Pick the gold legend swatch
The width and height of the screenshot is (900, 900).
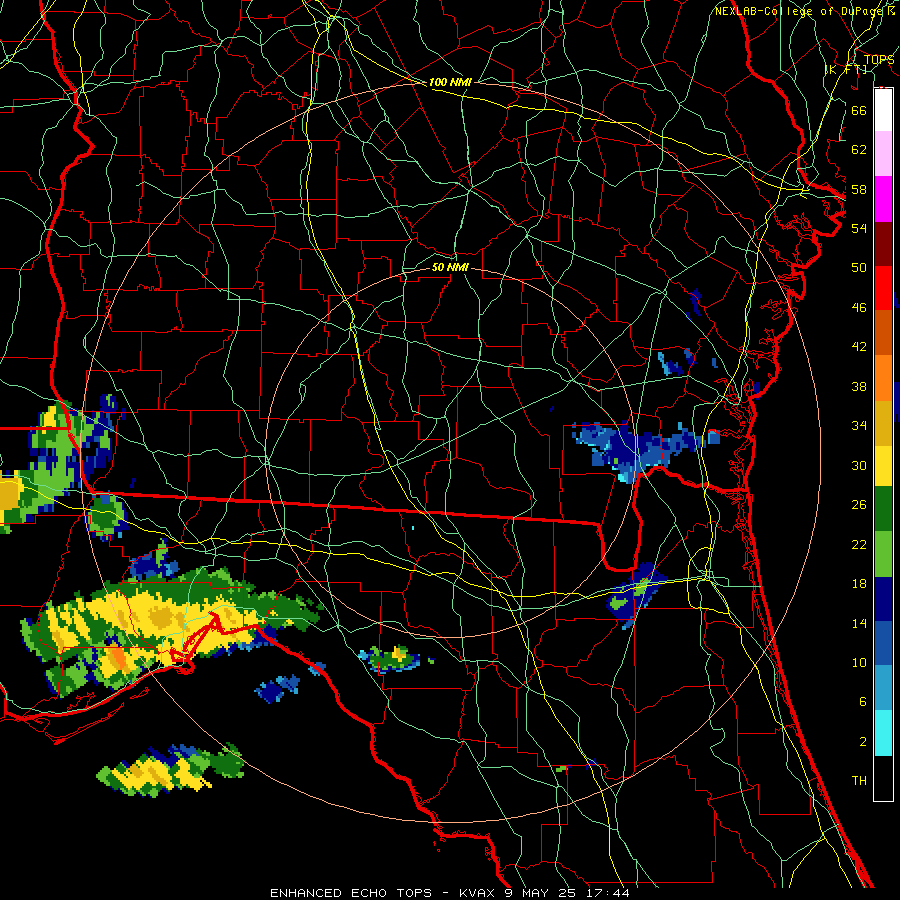coord(883,423)
